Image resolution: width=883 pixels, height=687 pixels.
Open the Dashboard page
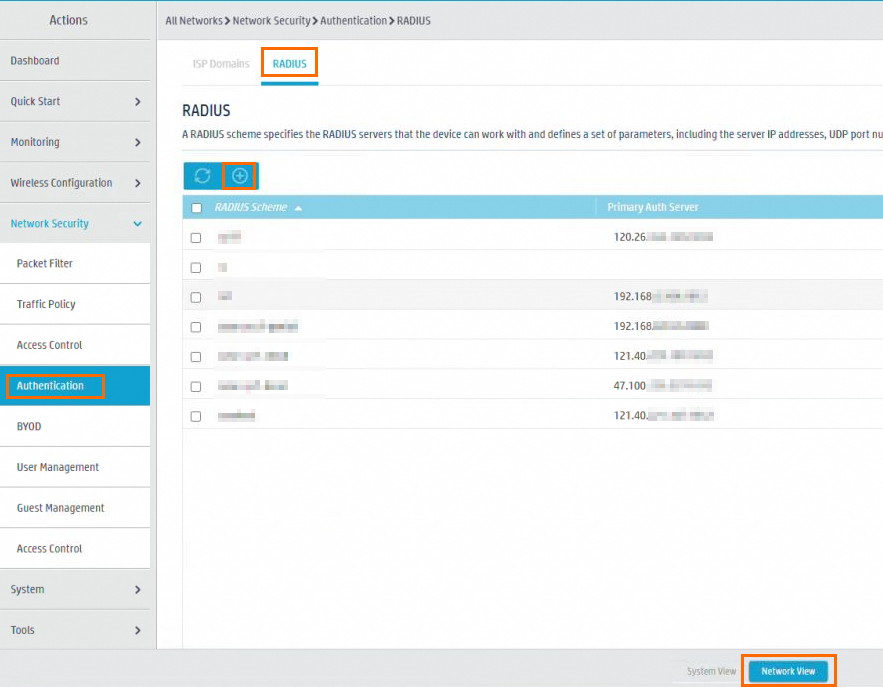coord(75,61)
